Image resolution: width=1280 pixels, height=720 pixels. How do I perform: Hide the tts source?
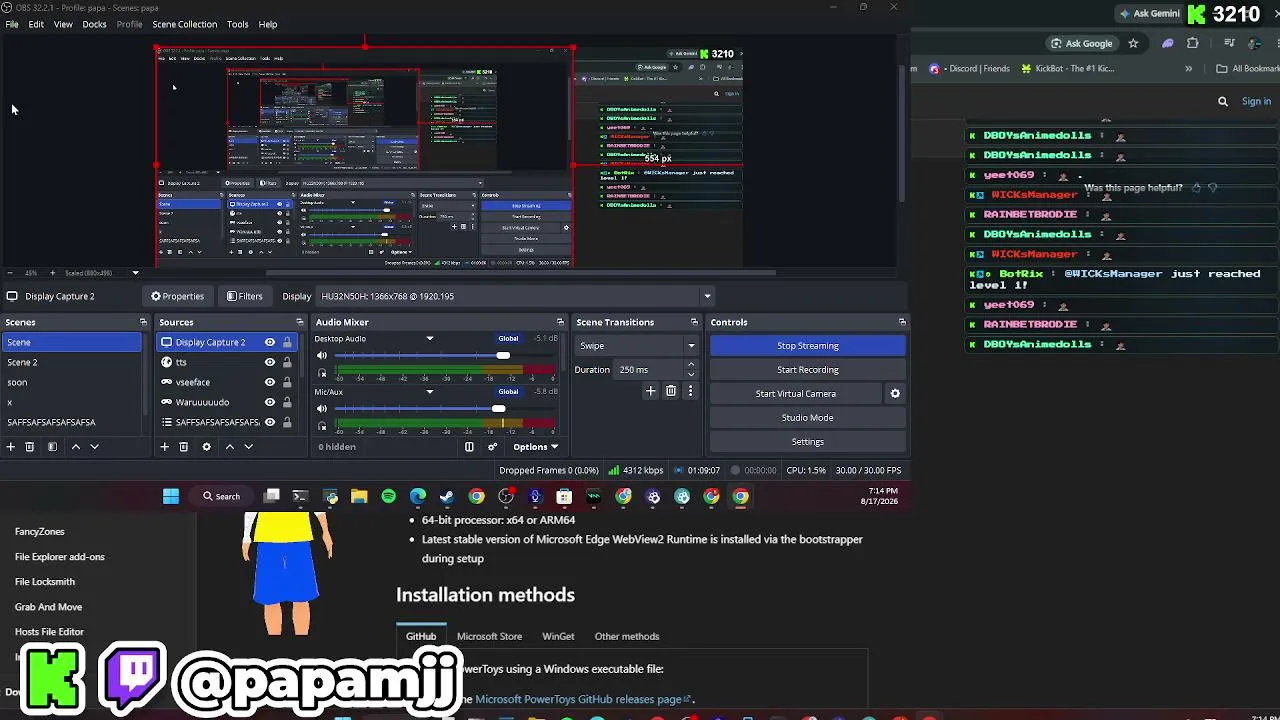pos(269,362)
